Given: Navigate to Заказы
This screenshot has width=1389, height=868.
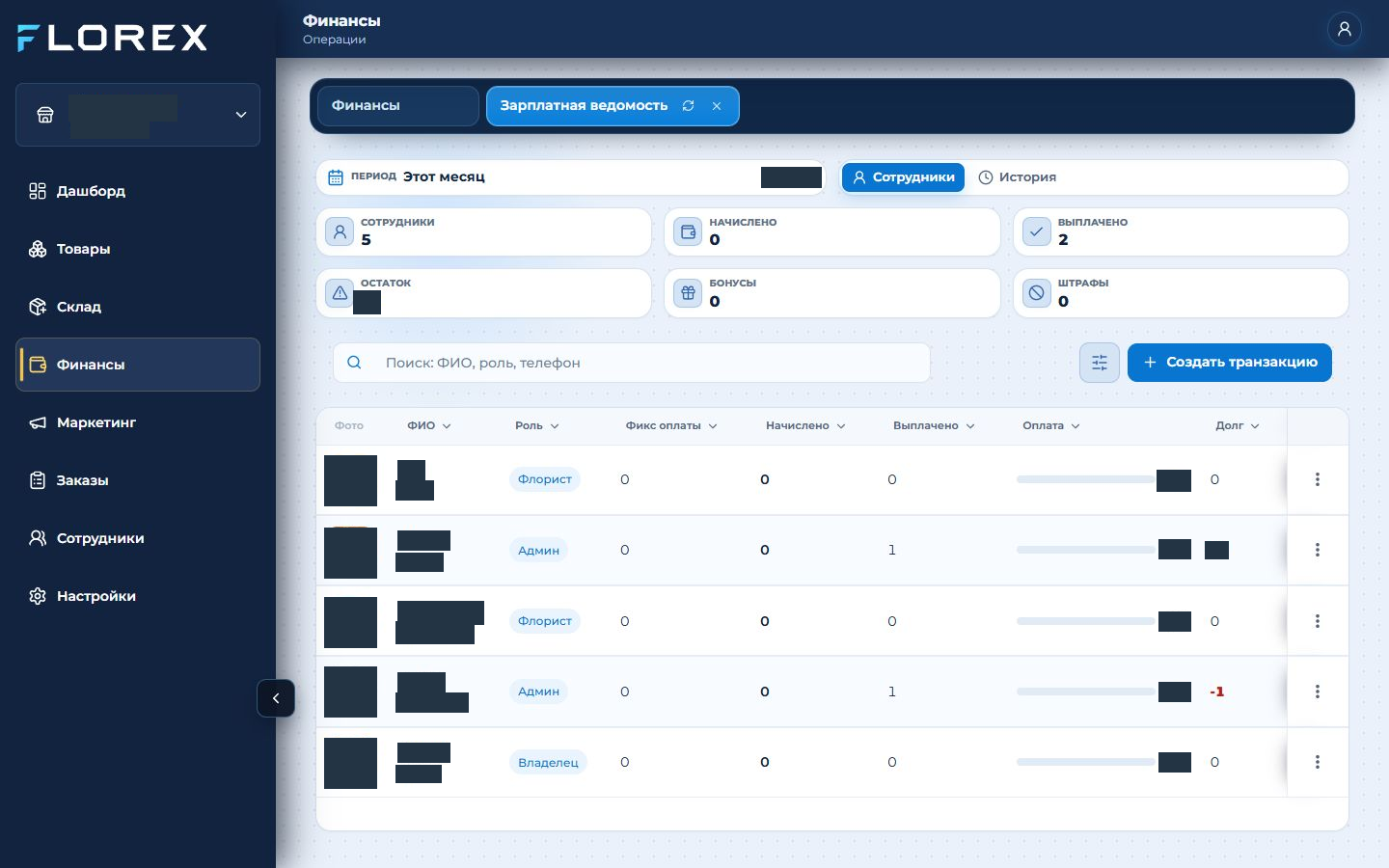Looking at the screenshot, I should click(x=138, y=480).
